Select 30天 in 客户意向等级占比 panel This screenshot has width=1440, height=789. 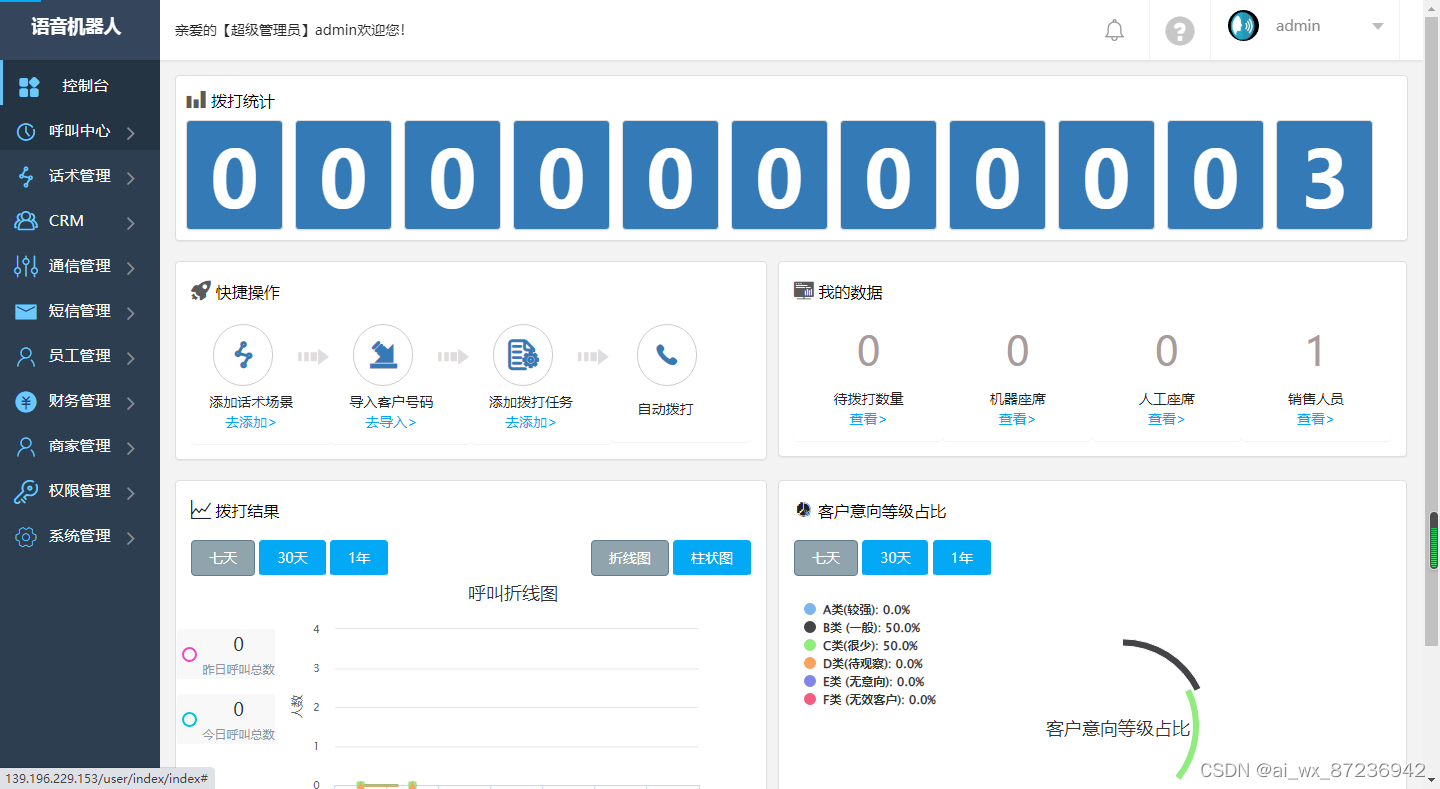pyautogui.click(x=895, y=558)
